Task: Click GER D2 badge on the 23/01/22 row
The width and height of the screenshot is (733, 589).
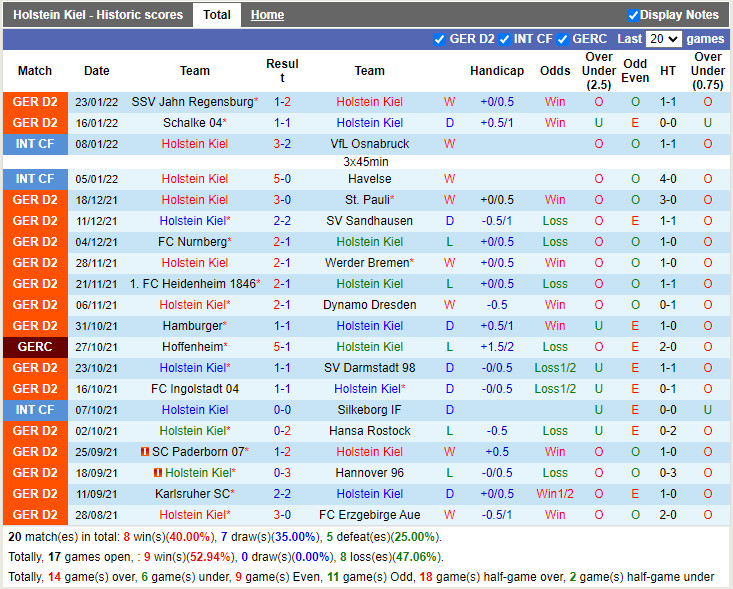Action: pos(35,102)
